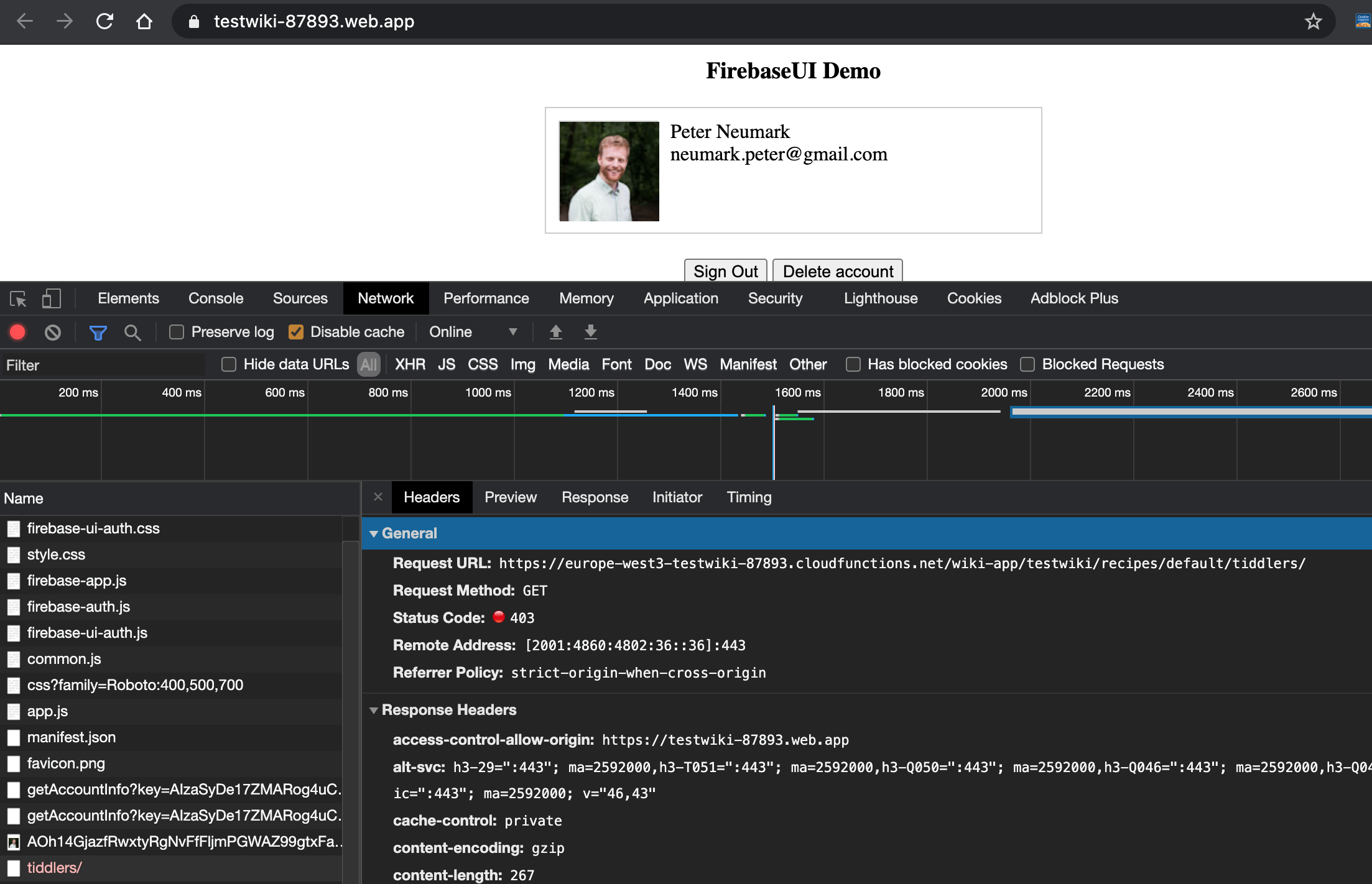Toggle device toolbar icon
1372x884 pixels.
[51, 299]
